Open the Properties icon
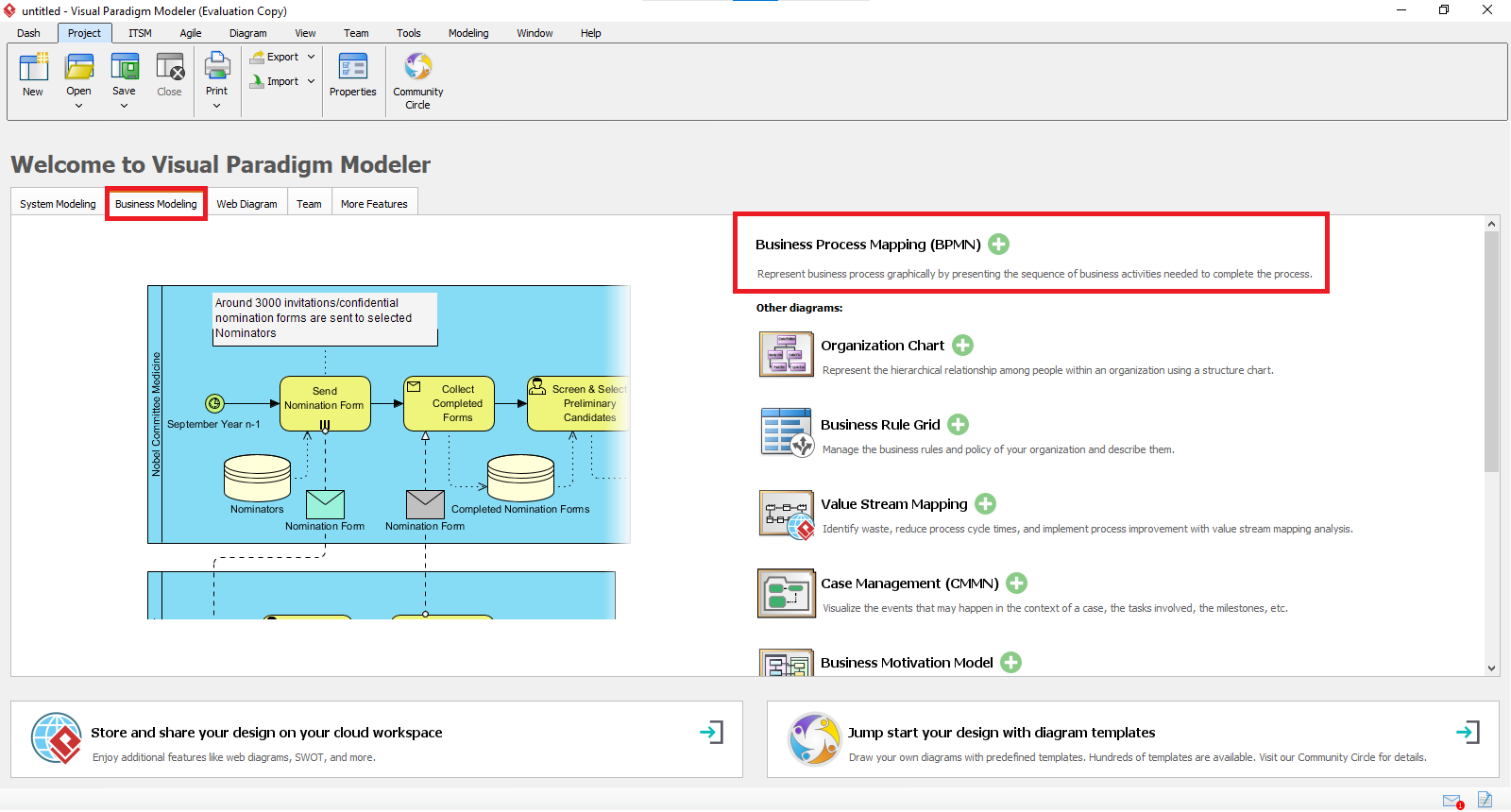The height and width of the screenshot is (812, 1511). (353, 68)
